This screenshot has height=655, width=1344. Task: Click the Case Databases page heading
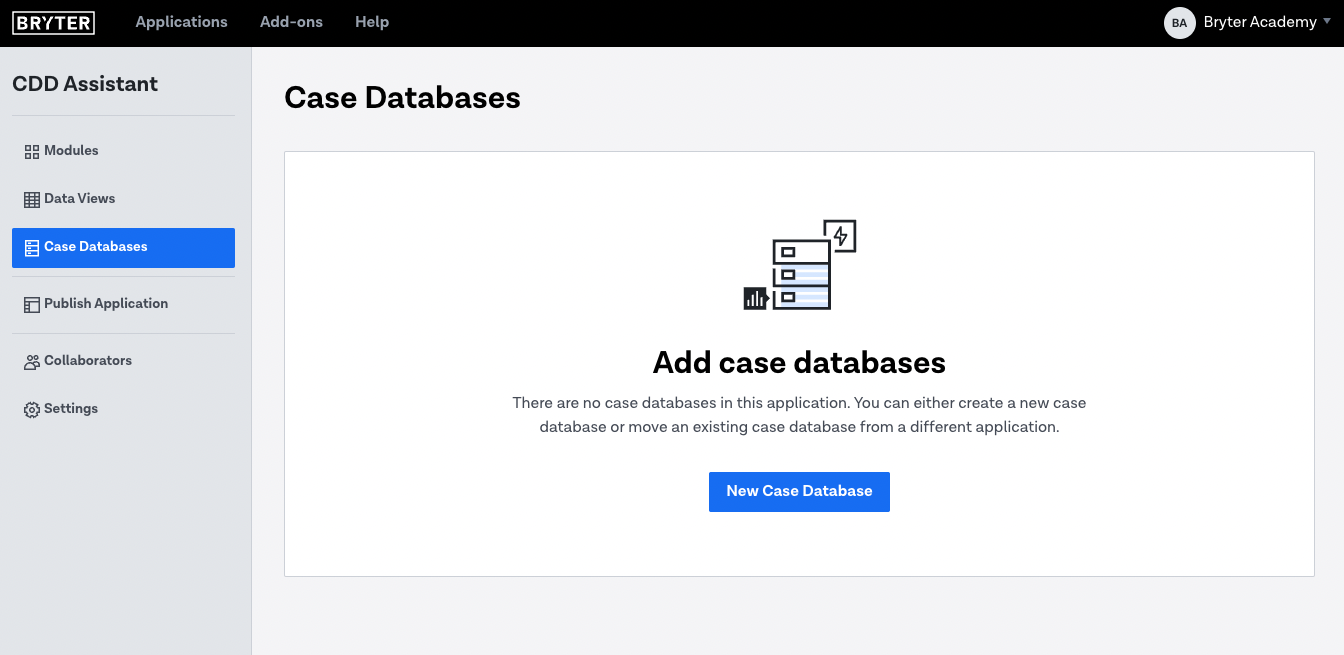(x=402, y=98)
